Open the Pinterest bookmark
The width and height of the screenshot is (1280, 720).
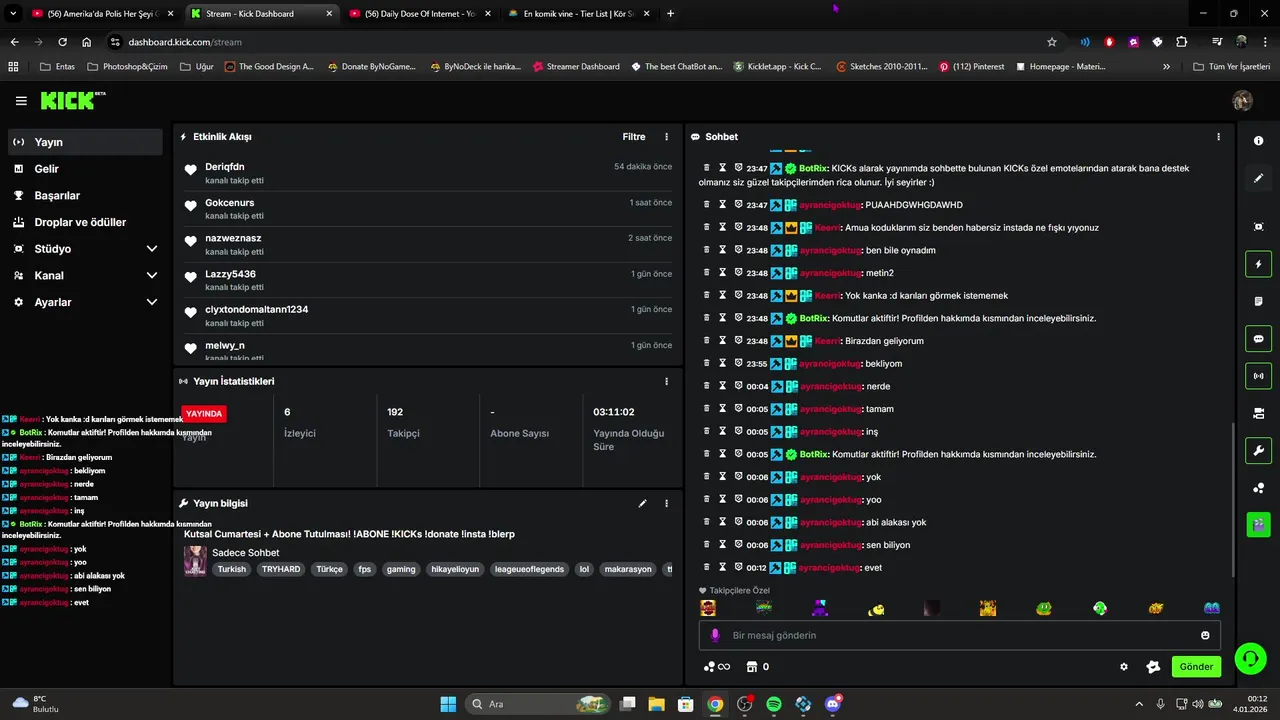coord(972,67)
